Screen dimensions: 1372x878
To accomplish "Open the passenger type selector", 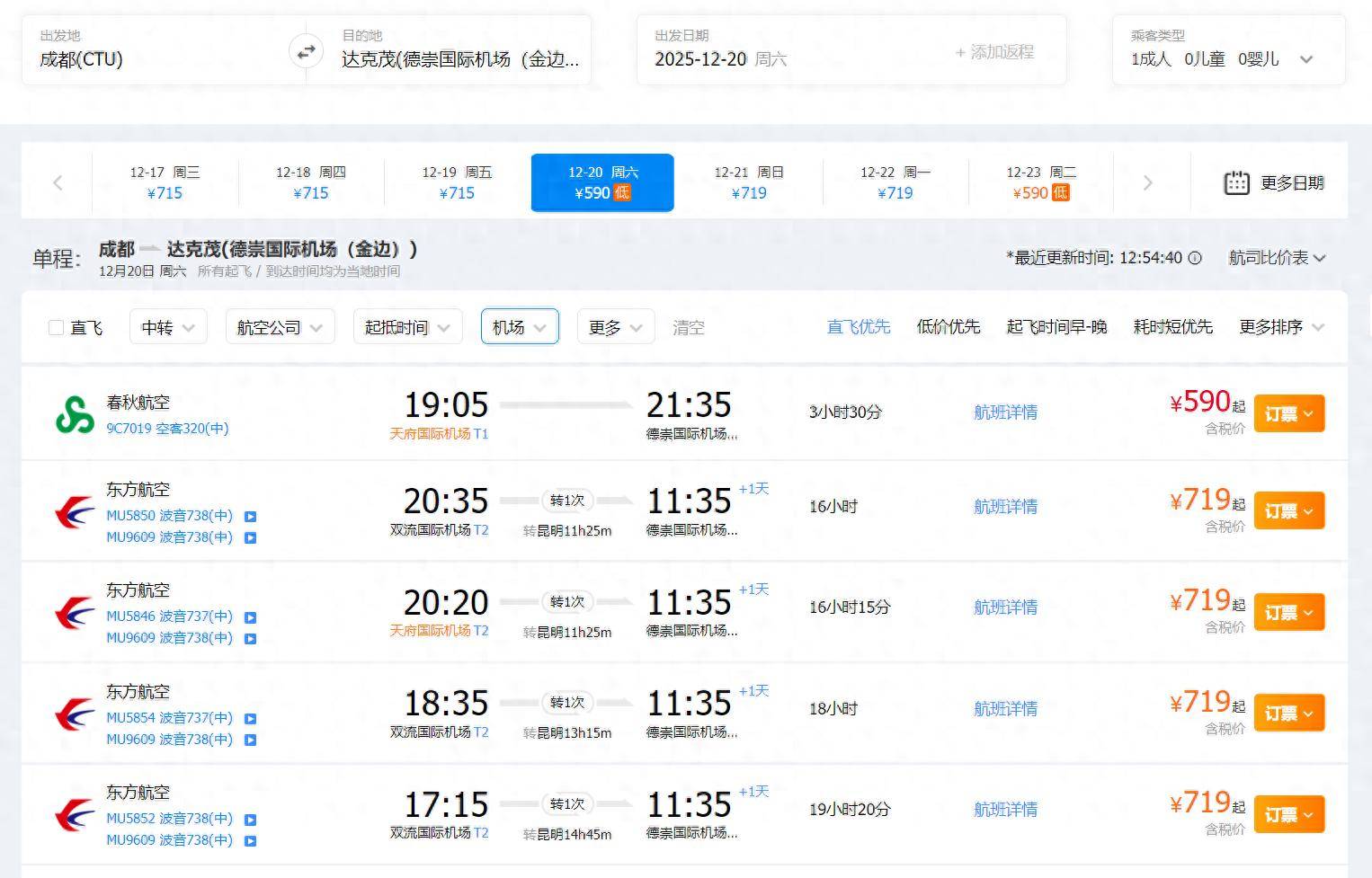I will 1228,50.
